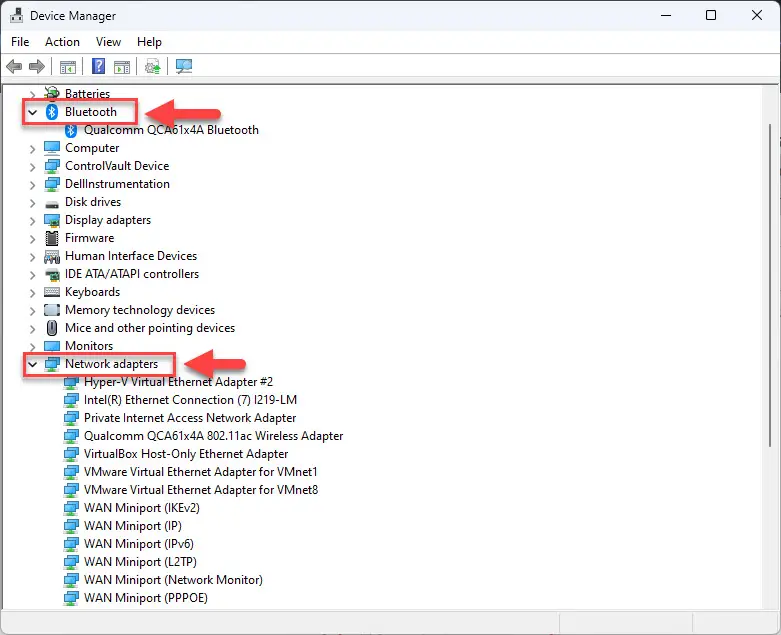Expand the Firmware category

pos(33,239)
